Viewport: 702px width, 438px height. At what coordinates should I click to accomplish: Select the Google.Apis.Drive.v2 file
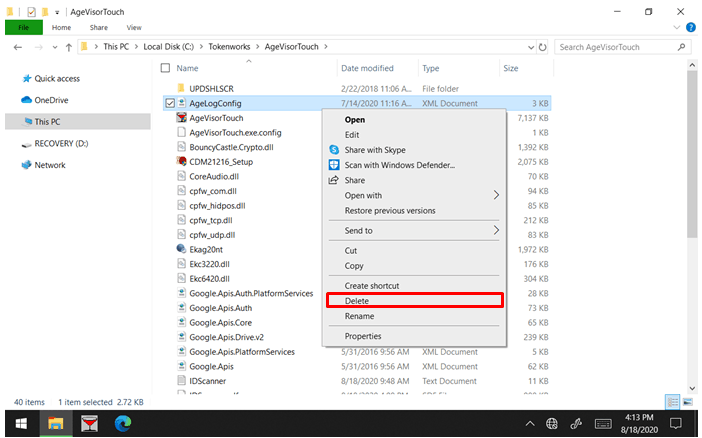tap(226, 337)
